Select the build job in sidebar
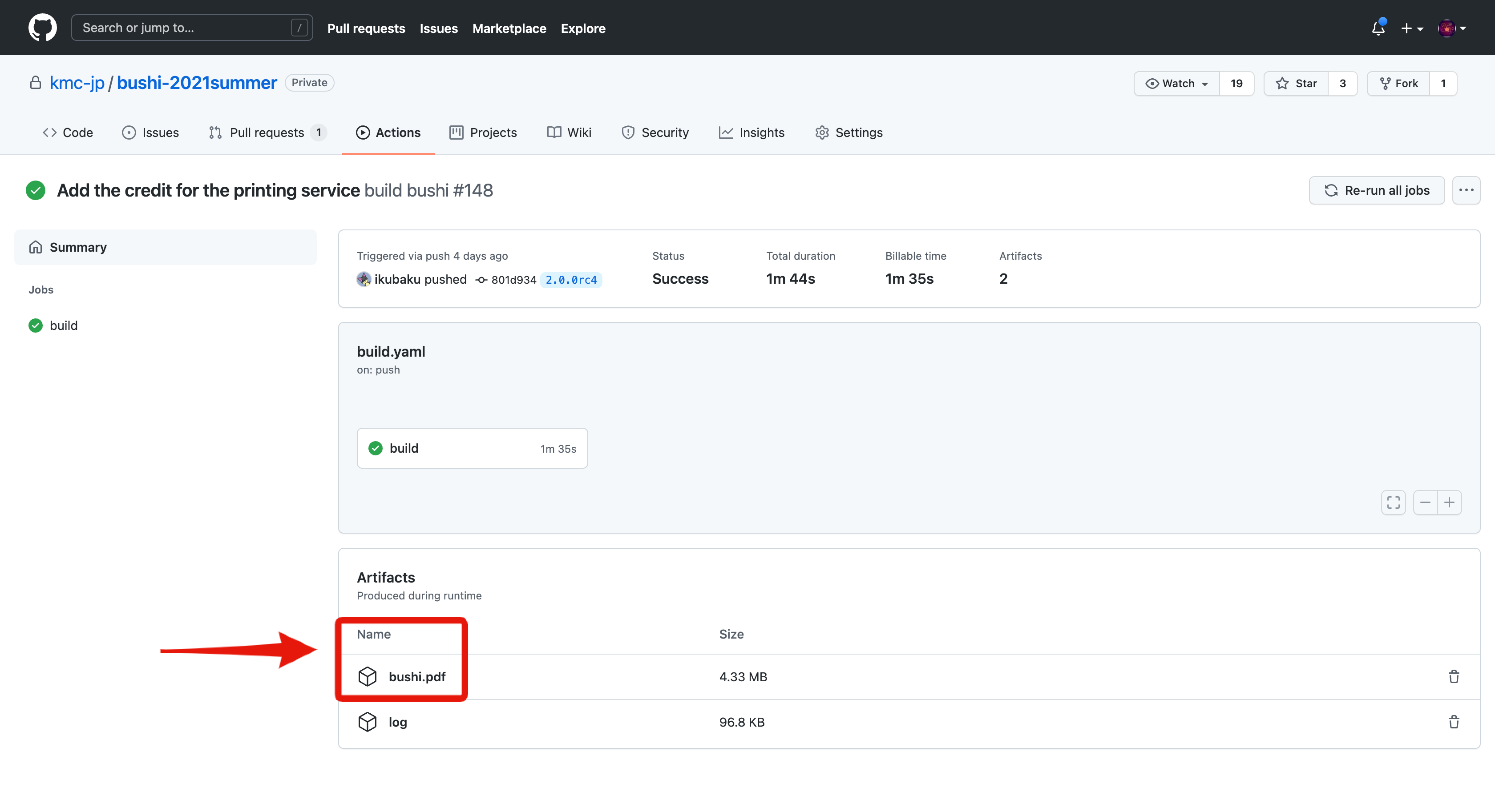The width and height of the screenshot is (1495, 812). [63, 326]
